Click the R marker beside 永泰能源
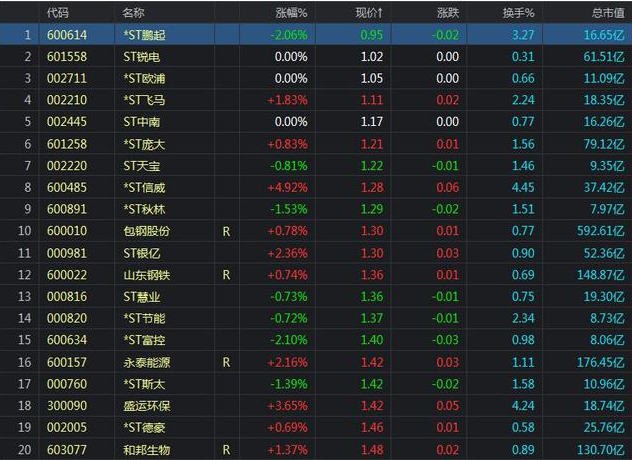 [x=227, y=362]
